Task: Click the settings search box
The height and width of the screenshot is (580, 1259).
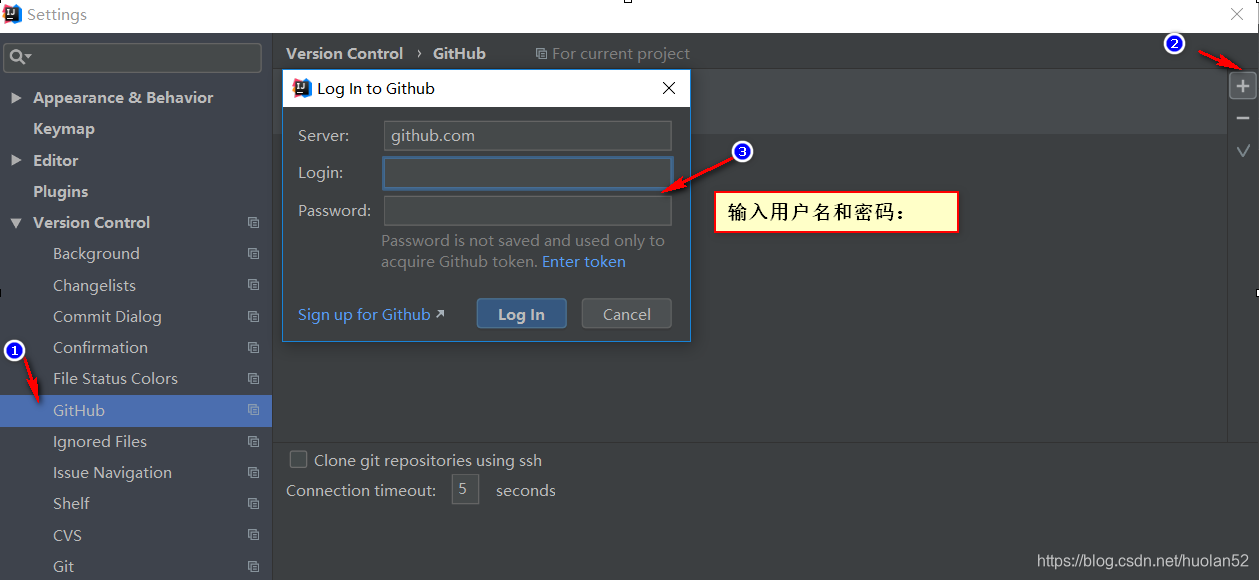Action: (132, 57)
